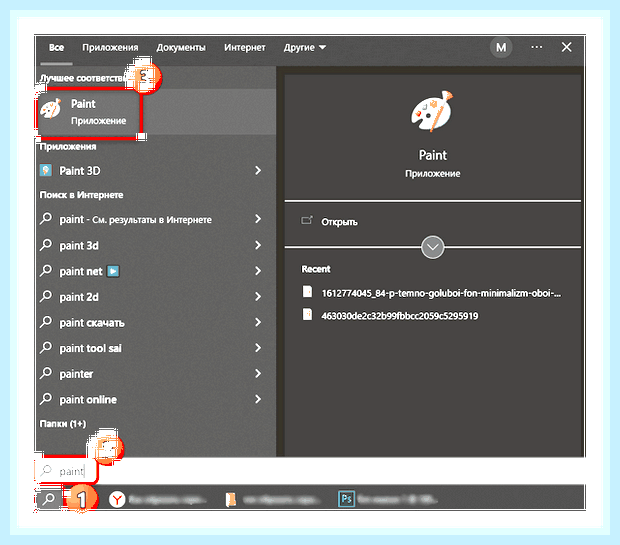Image resolution: width=620 pixels, height=545 pixels.
Task: Click the M user account avatar
Action: click(501, 47)
